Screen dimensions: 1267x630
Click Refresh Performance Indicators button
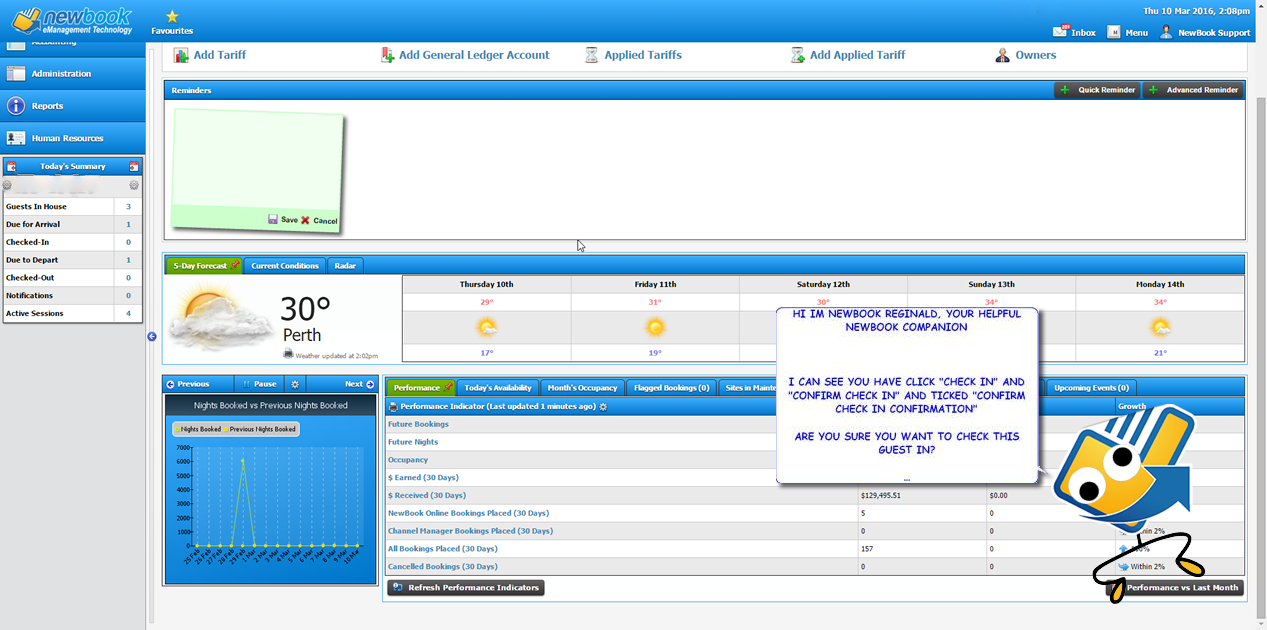click(466, 588)
